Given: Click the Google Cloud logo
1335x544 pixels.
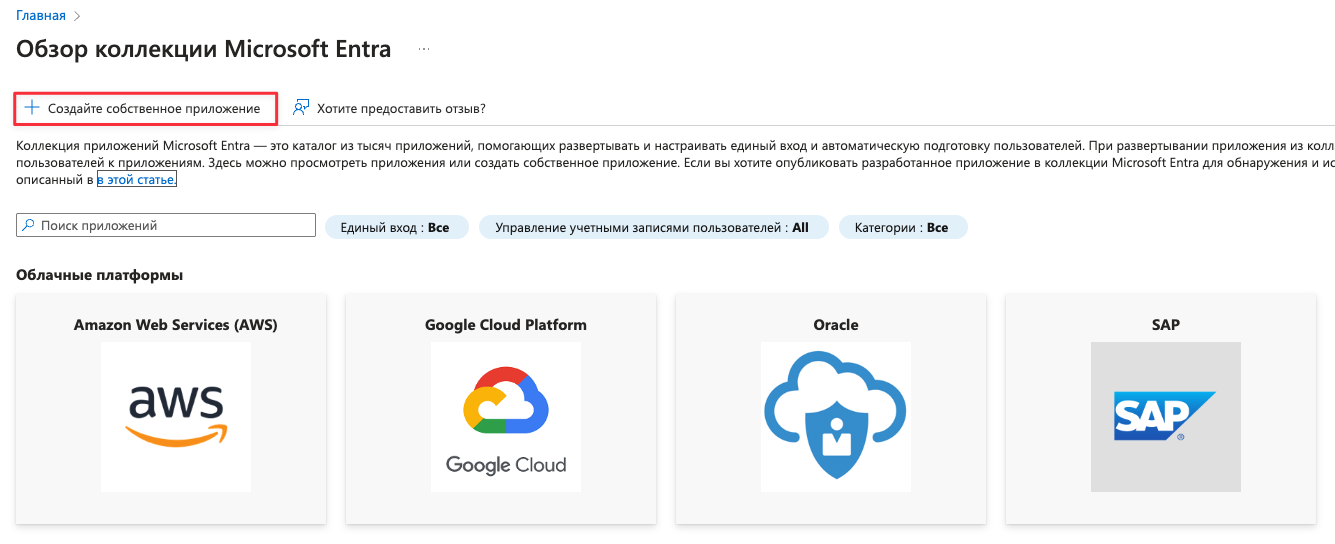Looking at the screenshot, I should [x=506, y=416].
